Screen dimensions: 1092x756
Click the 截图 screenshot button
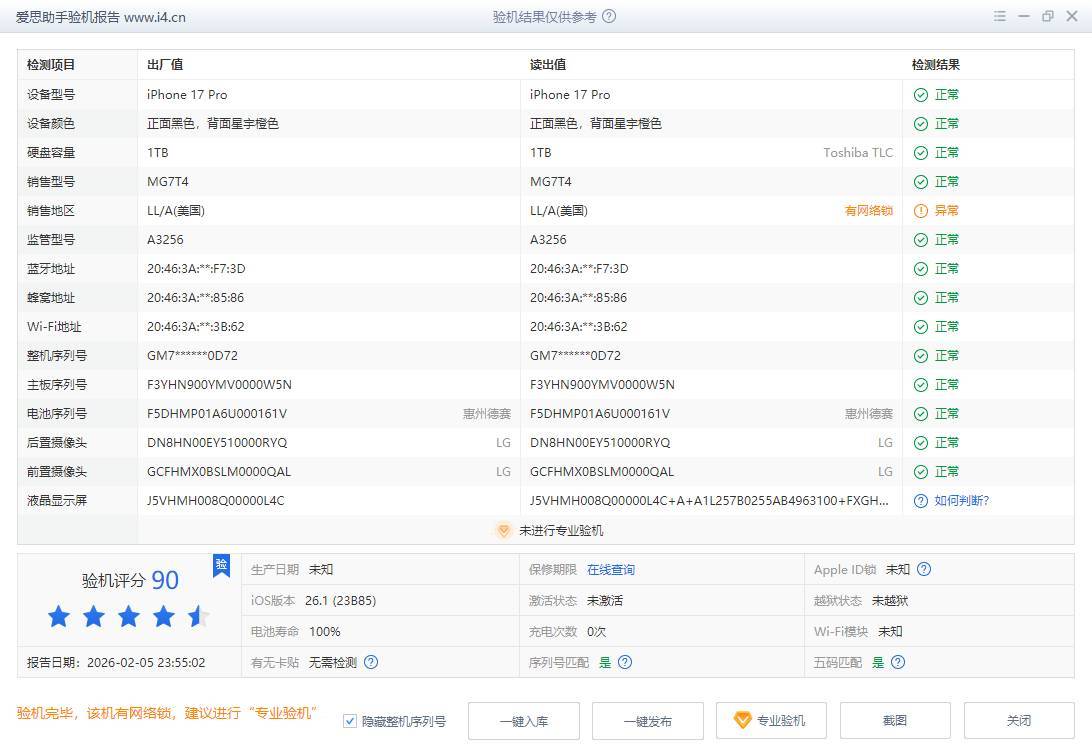(894, 721)
